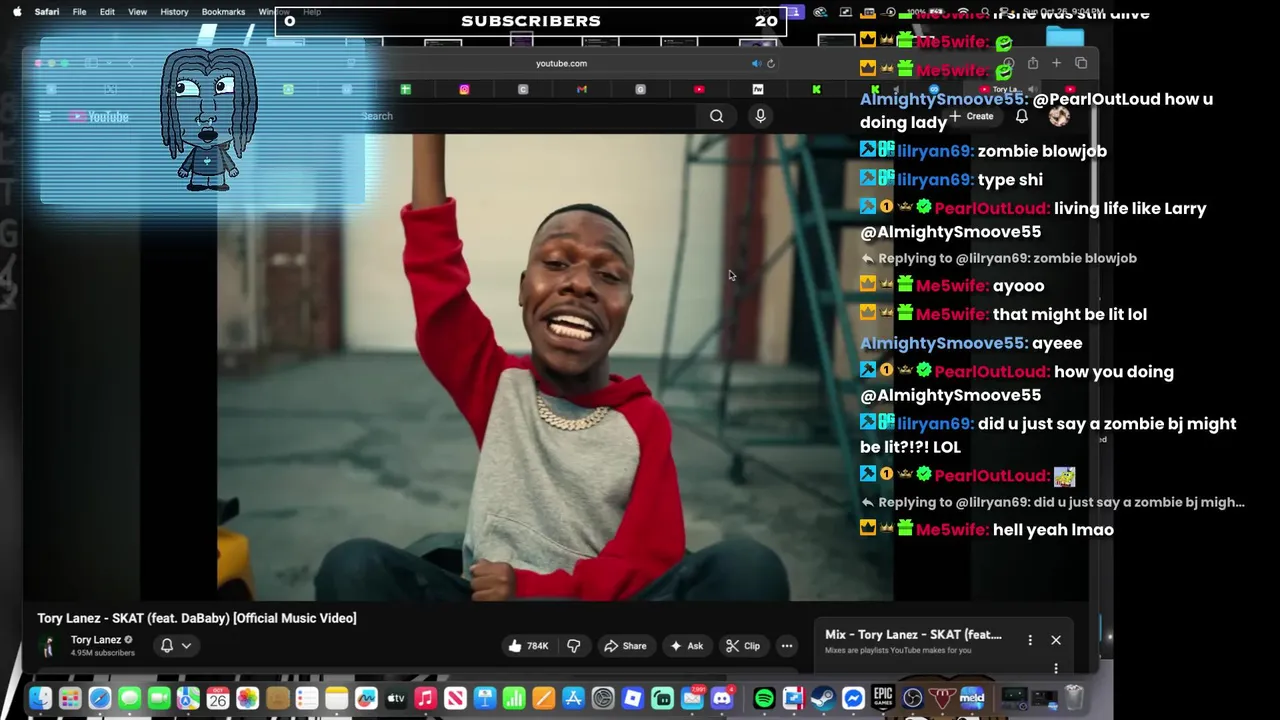Activate YouTube voice search microphone
1280x720 pixels.
(x=760, y=116)
